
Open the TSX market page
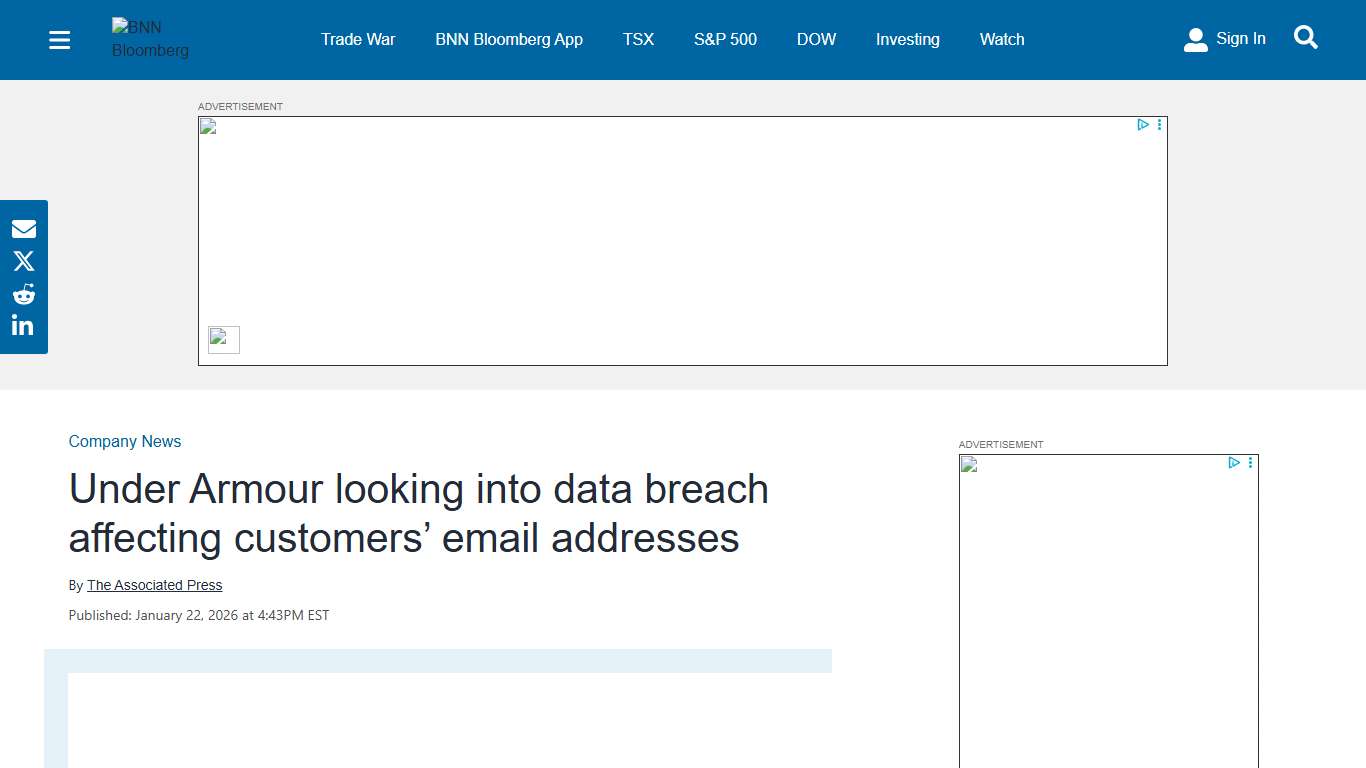tap(638, 39)
